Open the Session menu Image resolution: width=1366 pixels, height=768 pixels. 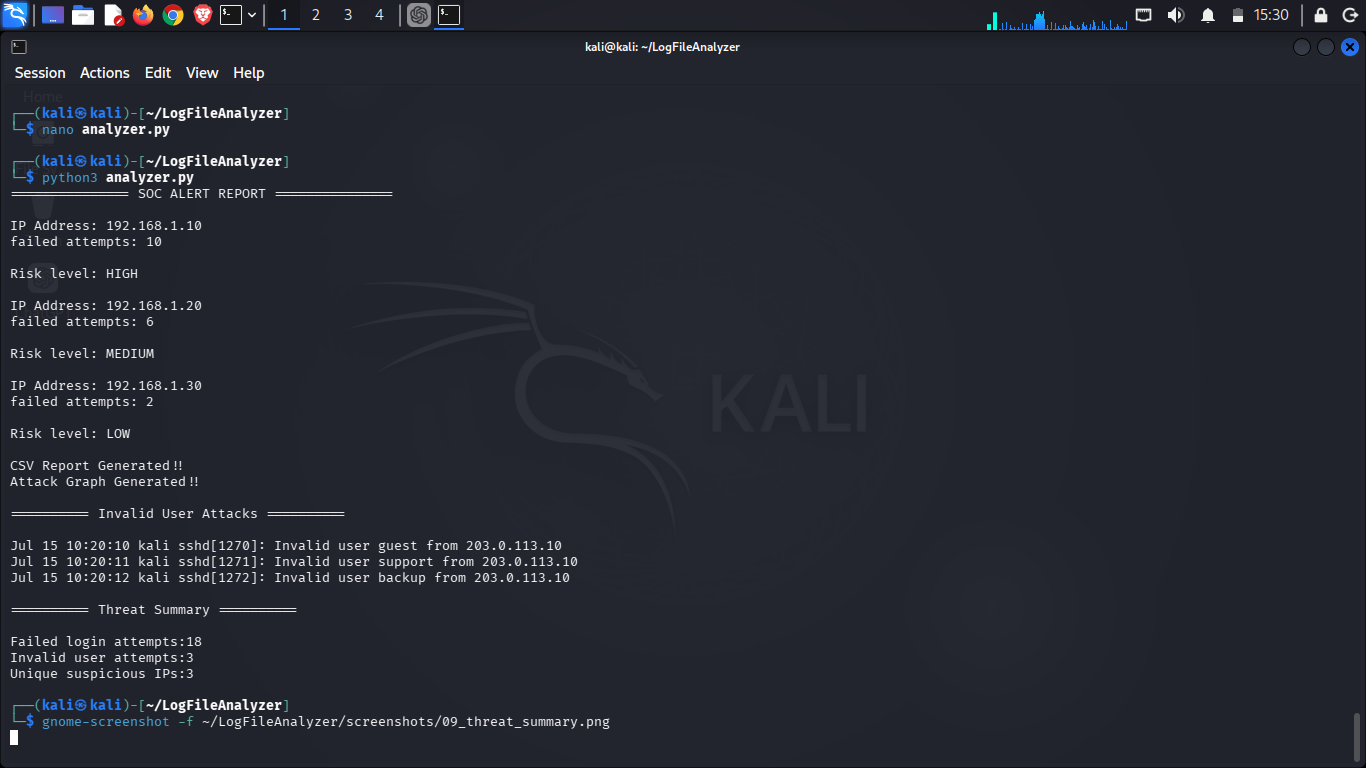[40, 73]
